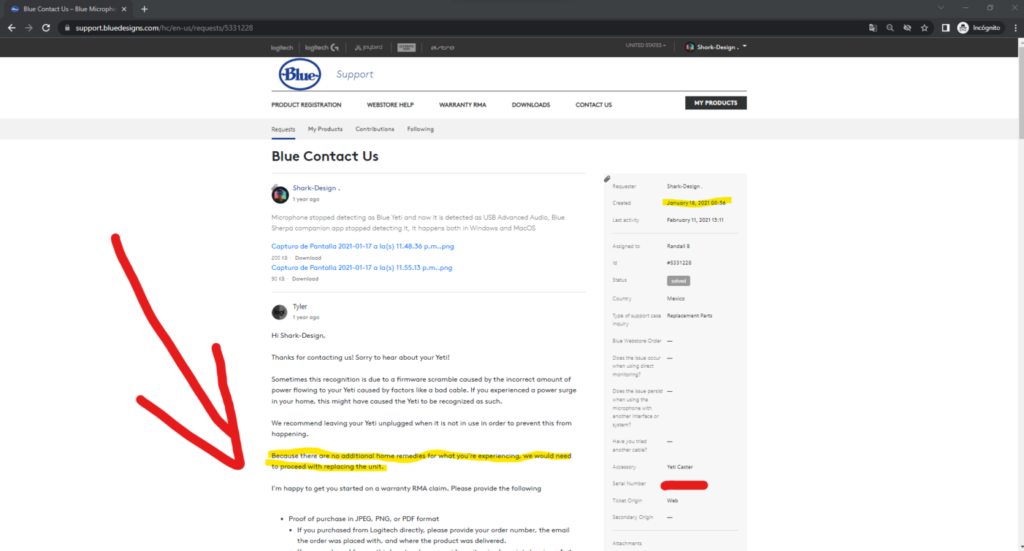Click the browser forward arrow
The image size is (1024, 551).
[29, 28]
